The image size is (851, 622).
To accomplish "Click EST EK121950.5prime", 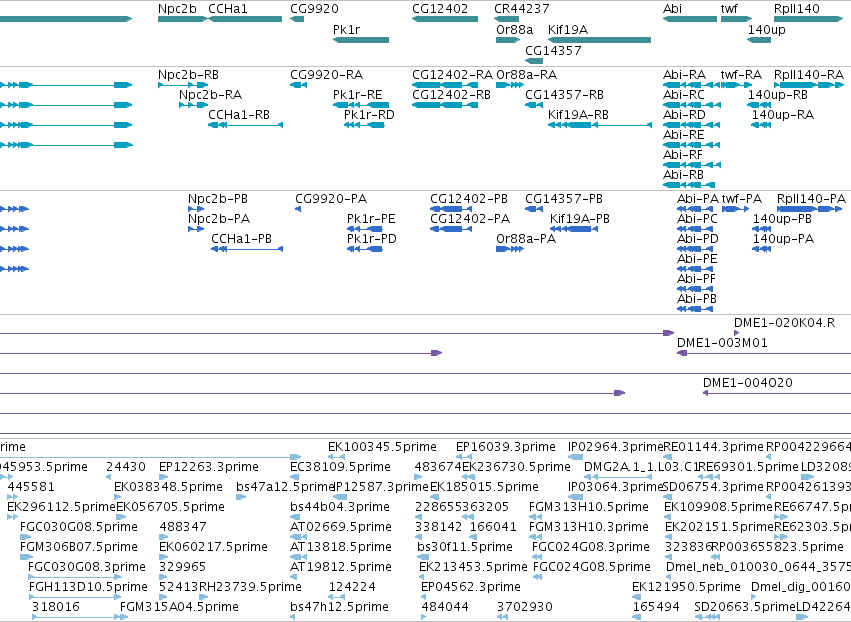I will click(638, 598).
